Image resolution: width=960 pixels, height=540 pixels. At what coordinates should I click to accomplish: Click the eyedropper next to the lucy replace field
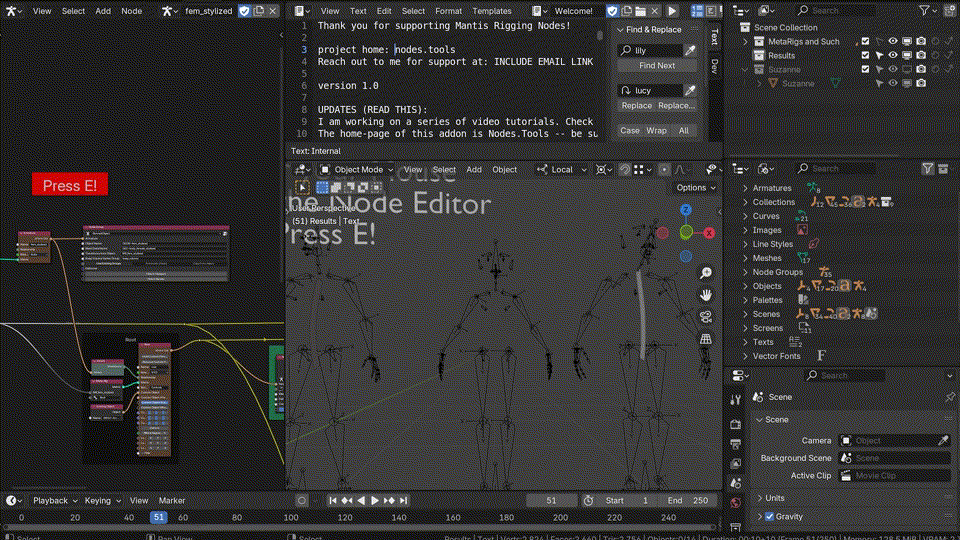690,91
